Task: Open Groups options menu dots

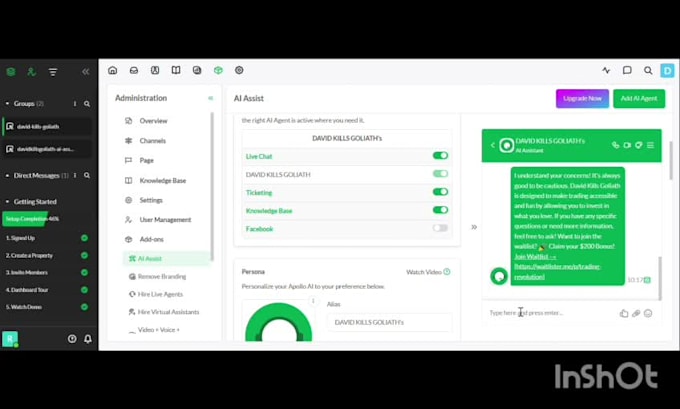Action: click(75, 104)
